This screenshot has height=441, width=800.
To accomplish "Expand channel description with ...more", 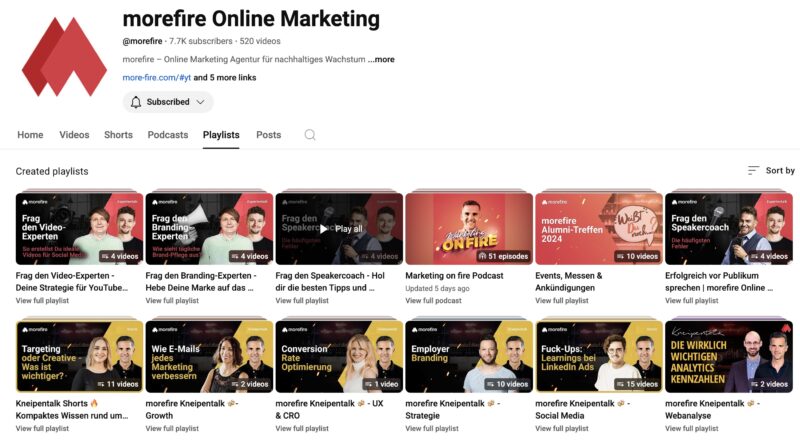I will pyautogui.click(x=381, y=59).
